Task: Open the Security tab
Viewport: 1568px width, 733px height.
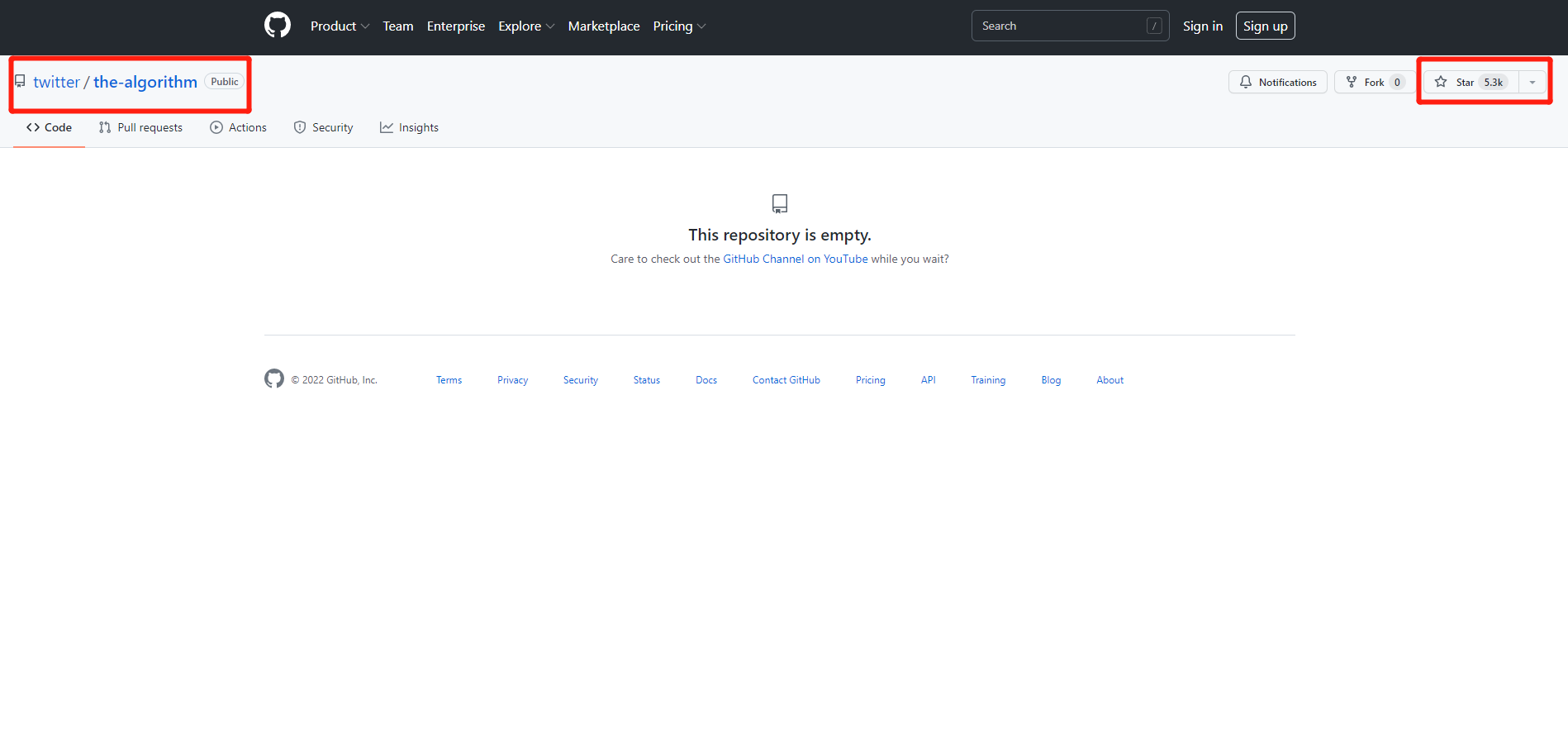Action: (323, 127)
